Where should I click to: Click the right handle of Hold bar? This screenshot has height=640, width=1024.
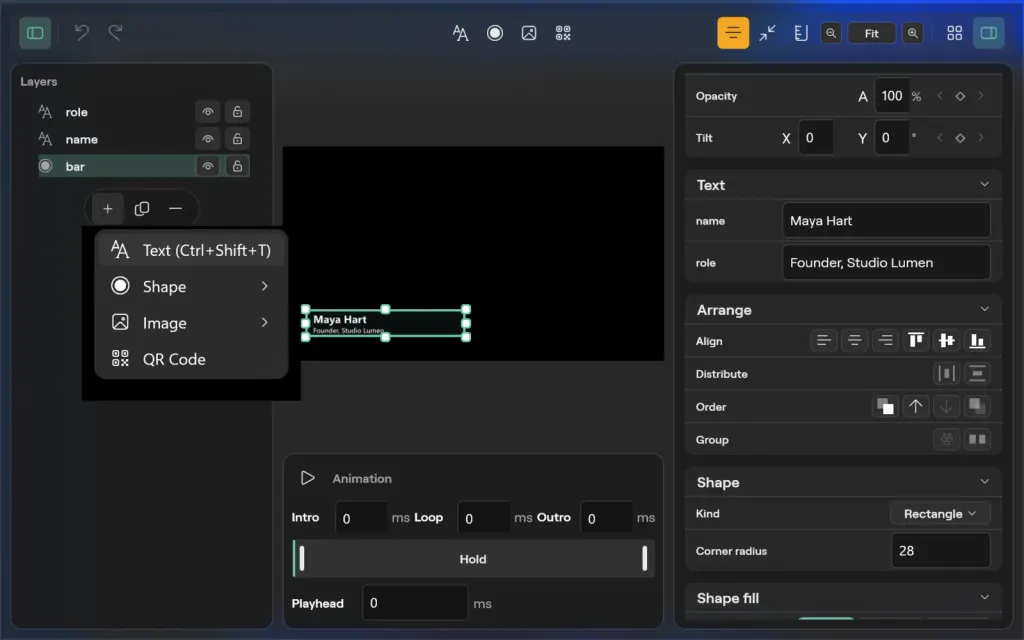[645, 559]
